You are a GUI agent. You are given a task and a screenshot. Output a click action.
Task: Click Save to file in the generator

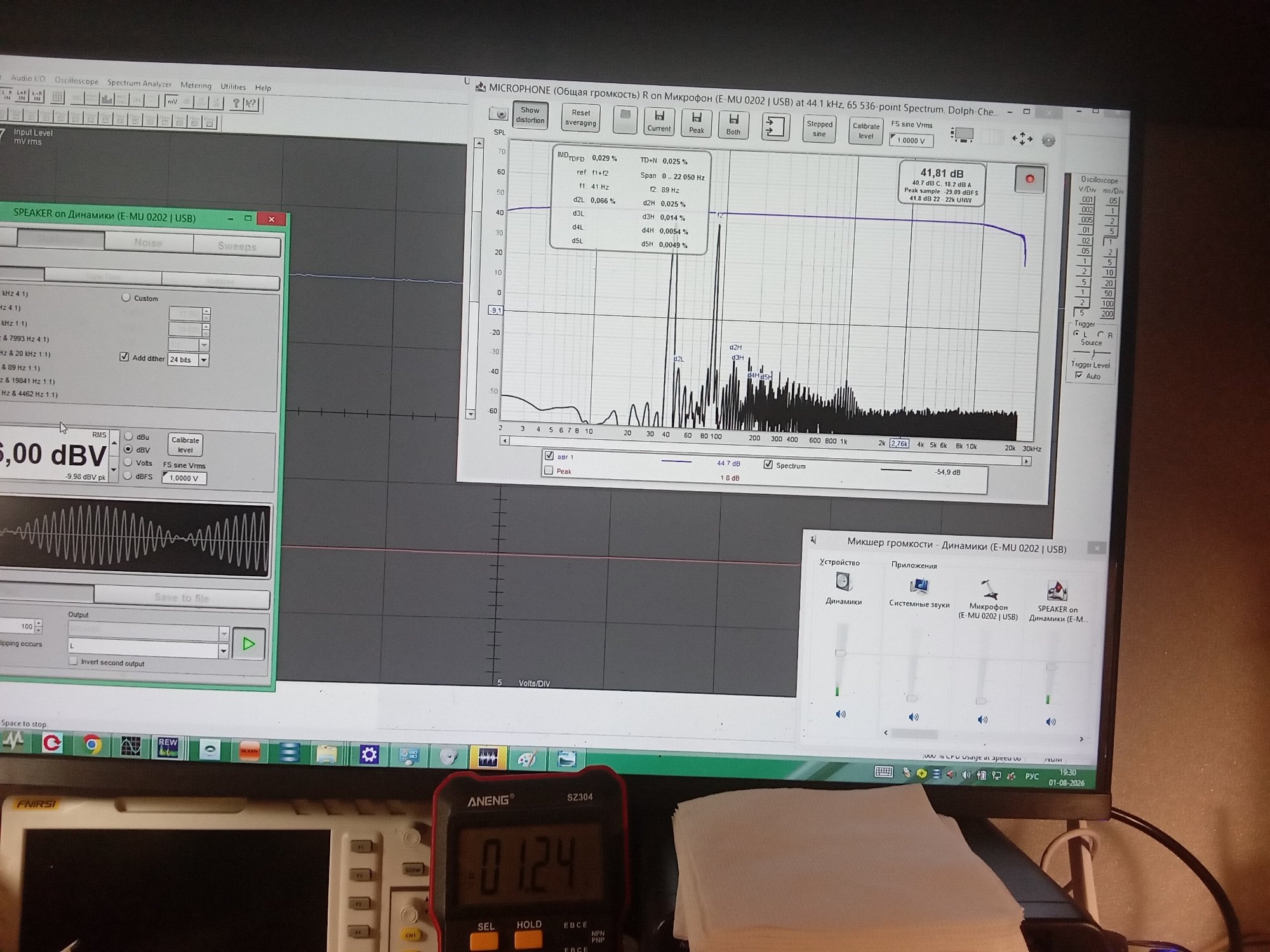182,597
